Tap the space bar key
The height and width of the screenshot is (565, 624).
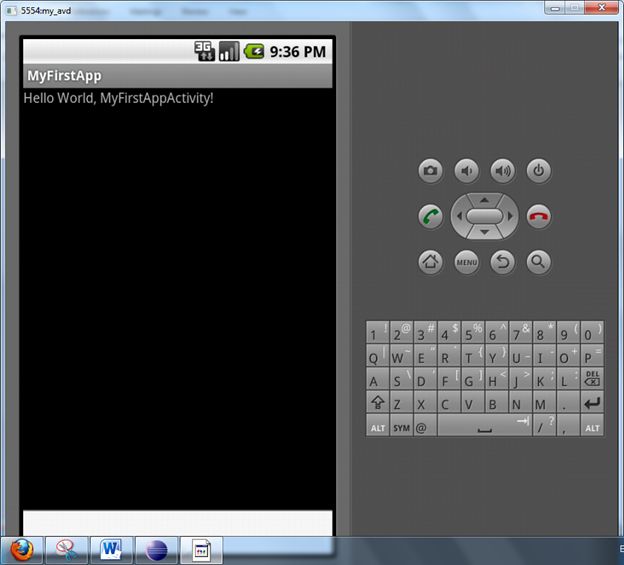[x=485, y=425]
